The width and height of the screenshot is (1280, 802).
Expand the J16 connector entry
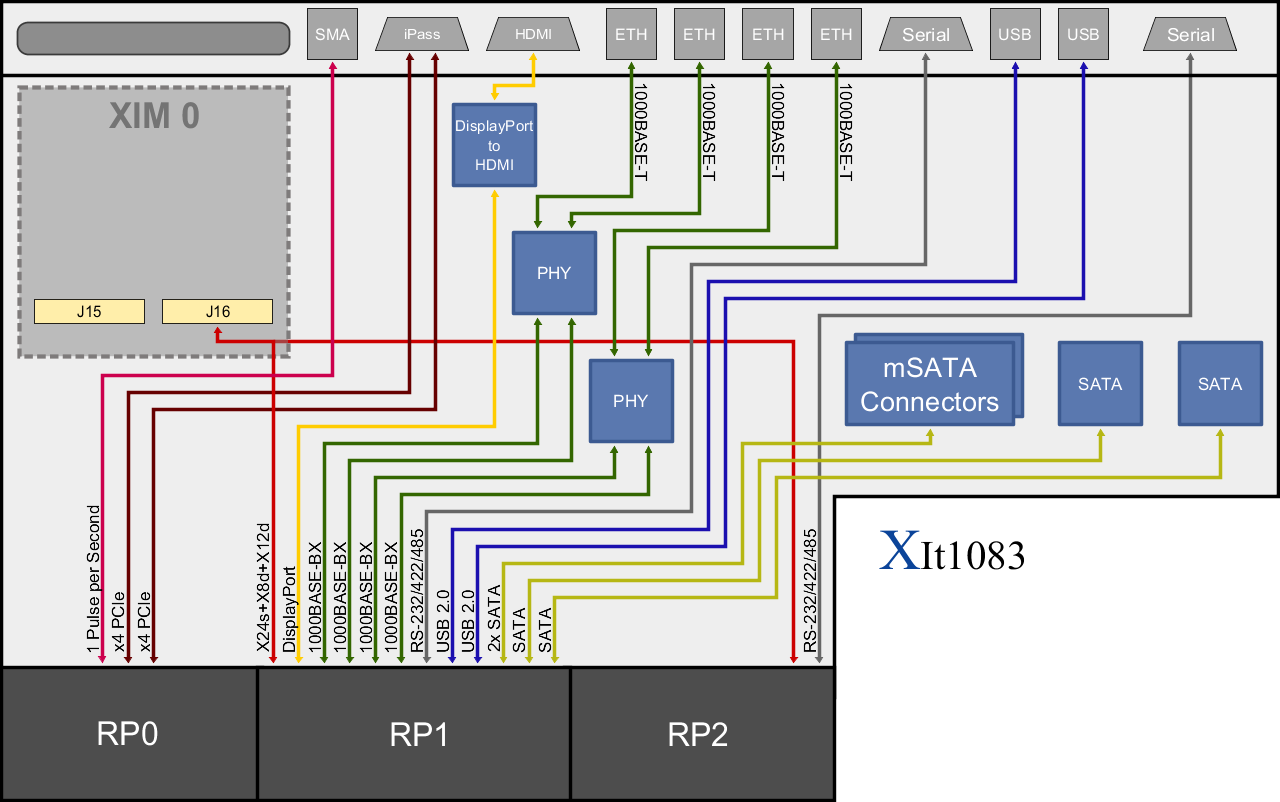click(218, 311)
